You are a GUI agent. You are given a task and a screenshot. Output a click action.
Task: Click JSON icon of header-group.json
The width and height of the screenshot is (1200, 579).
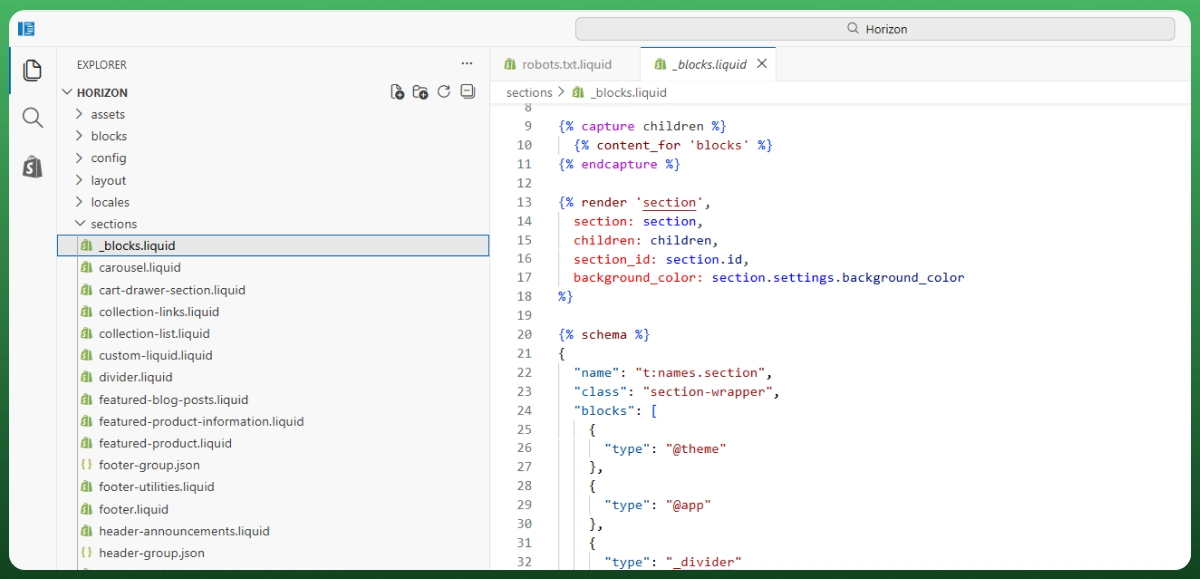point(86,553)
